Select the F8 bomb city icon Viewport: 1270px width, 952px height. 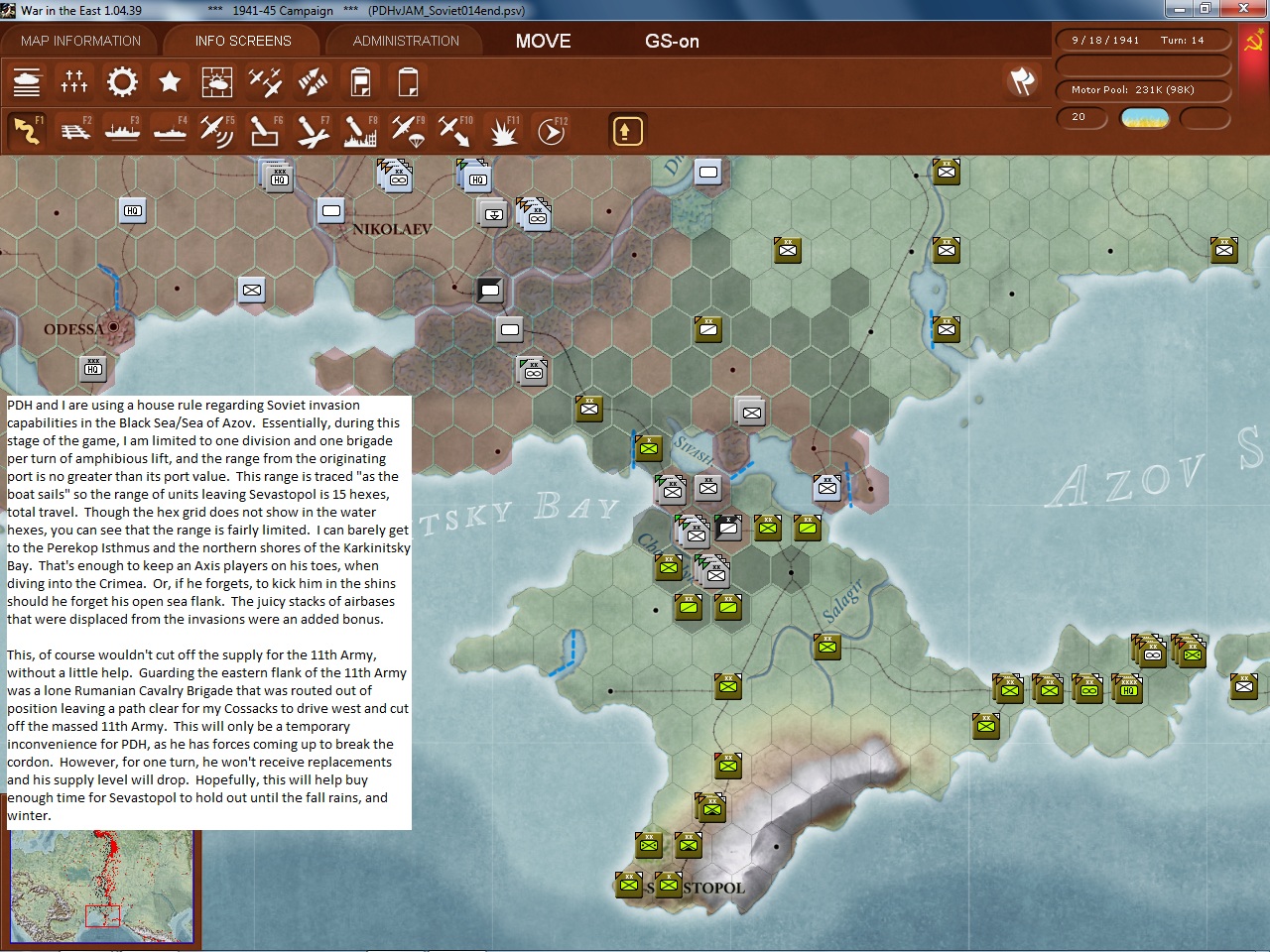(x=360, y=131)
